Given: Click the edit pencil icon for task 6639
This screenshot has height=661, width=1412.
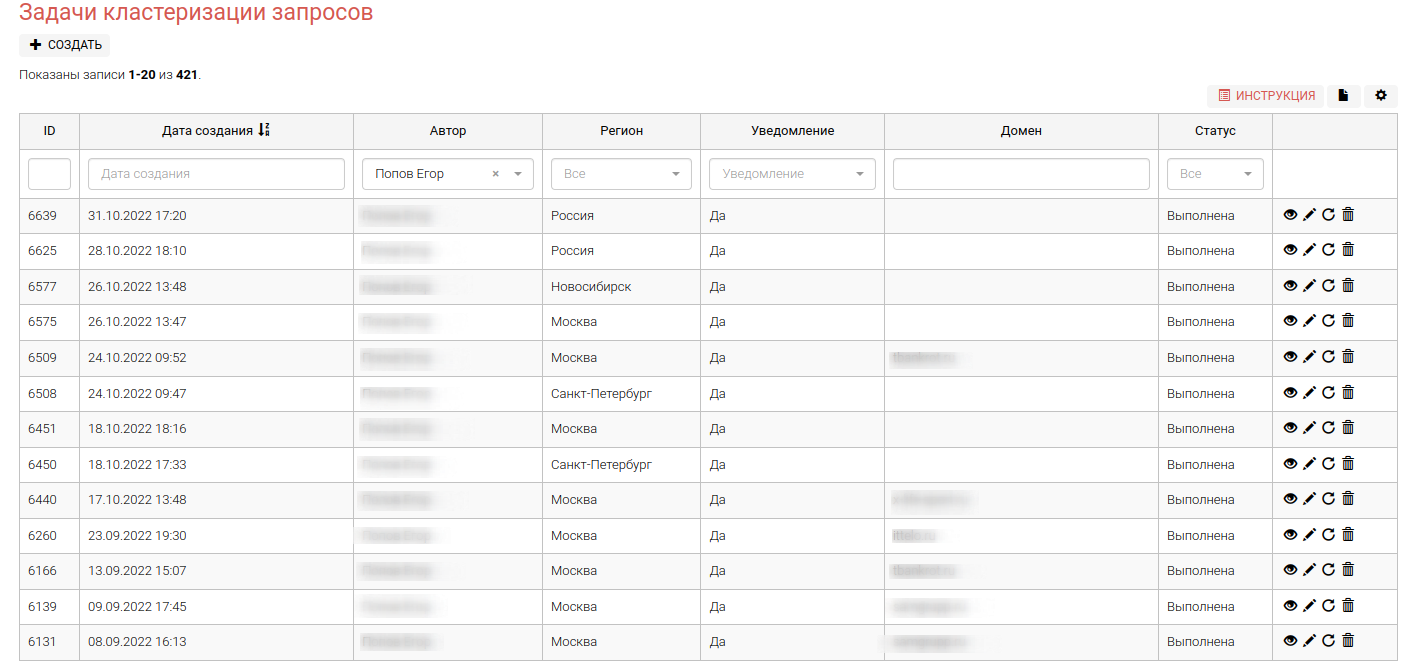Looking at the screenshot, I should pyautogui.click(x=1309, y=215).
